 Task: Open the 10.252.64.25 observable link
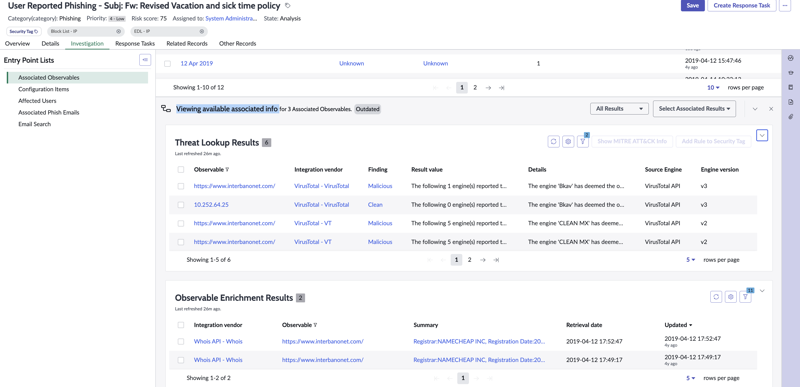tap(212, 205)
